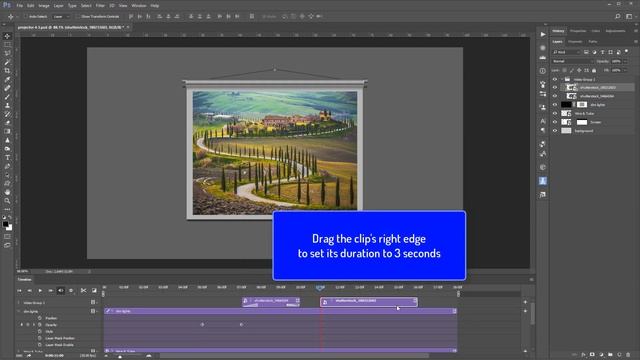
Task: Select the Horizontal Type tool
Action: point(7,158)
